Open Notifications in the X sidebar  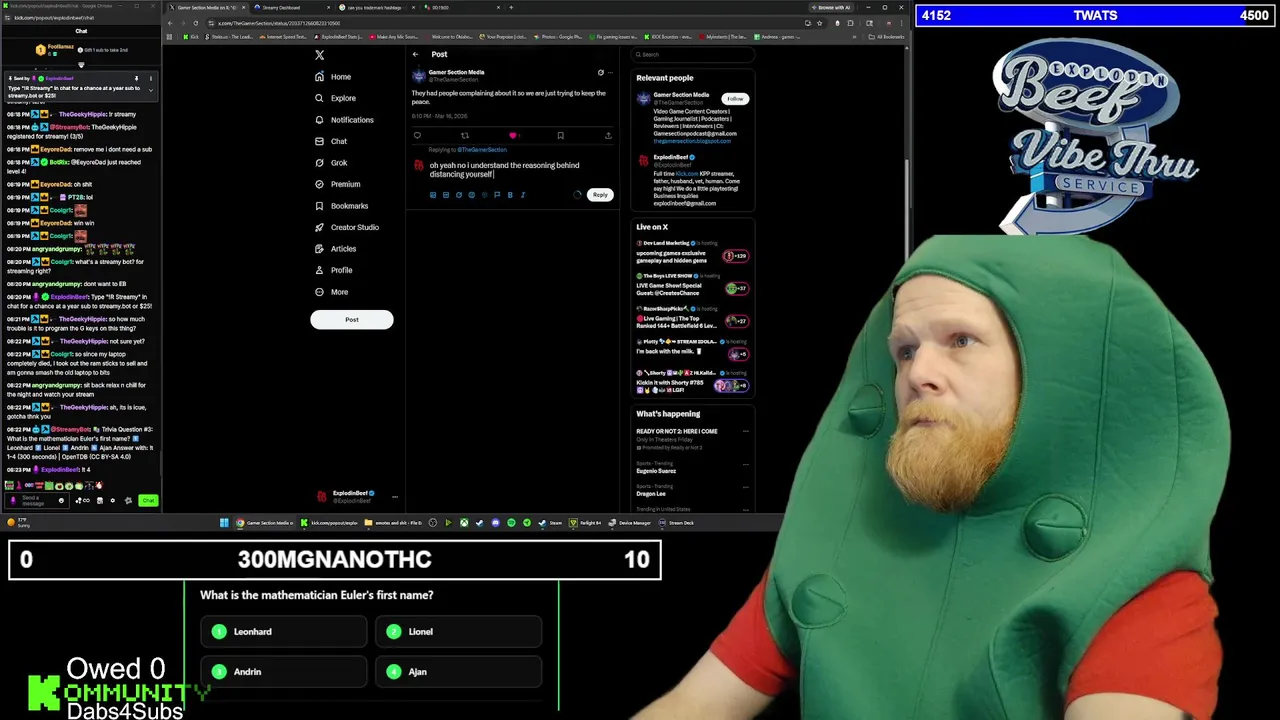tap(343, 120)
